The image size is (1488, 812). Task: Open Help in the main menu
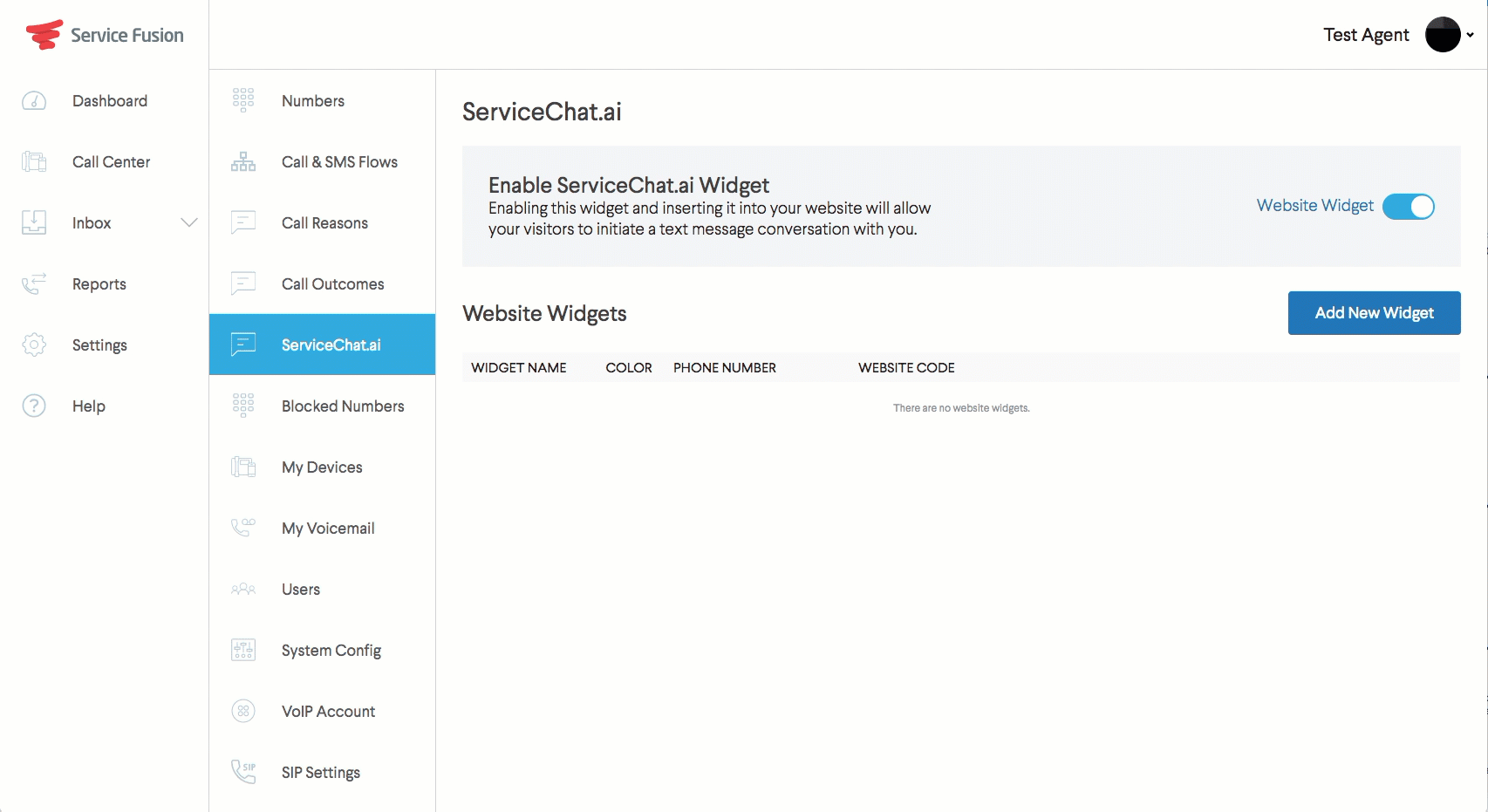point(89,406)
